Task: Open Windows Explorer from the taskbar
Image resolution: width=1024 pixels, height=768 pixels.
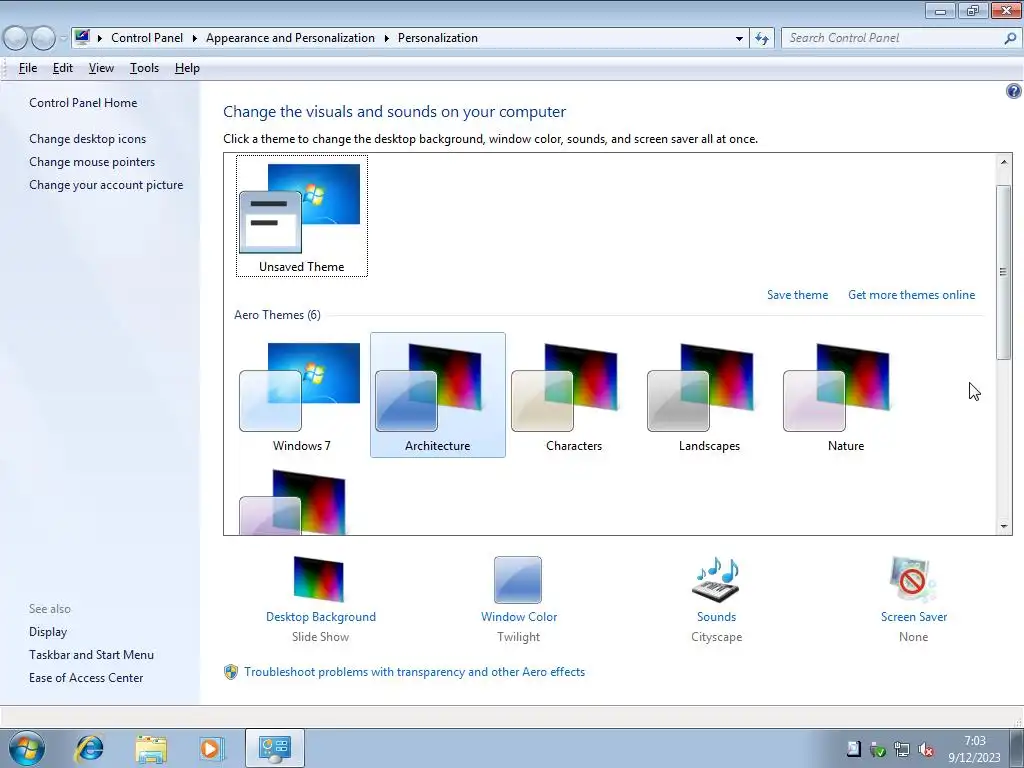Action: point(151,748)
